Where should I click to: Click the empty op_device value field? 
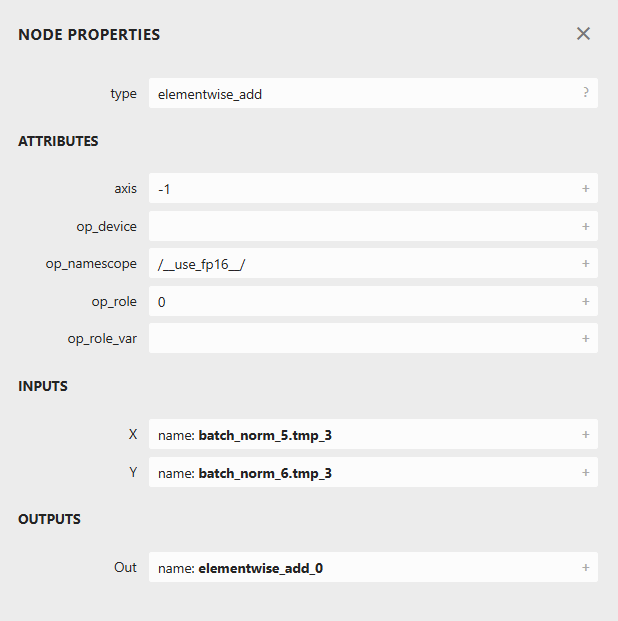[360, 226]
